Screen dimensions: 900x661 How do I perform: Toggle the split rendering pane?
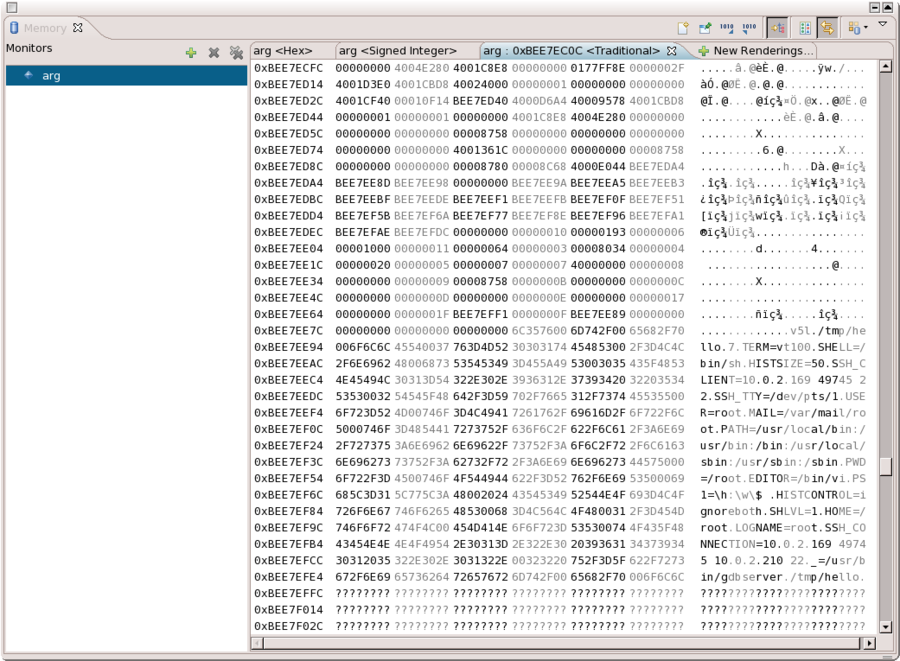[806, 27]
